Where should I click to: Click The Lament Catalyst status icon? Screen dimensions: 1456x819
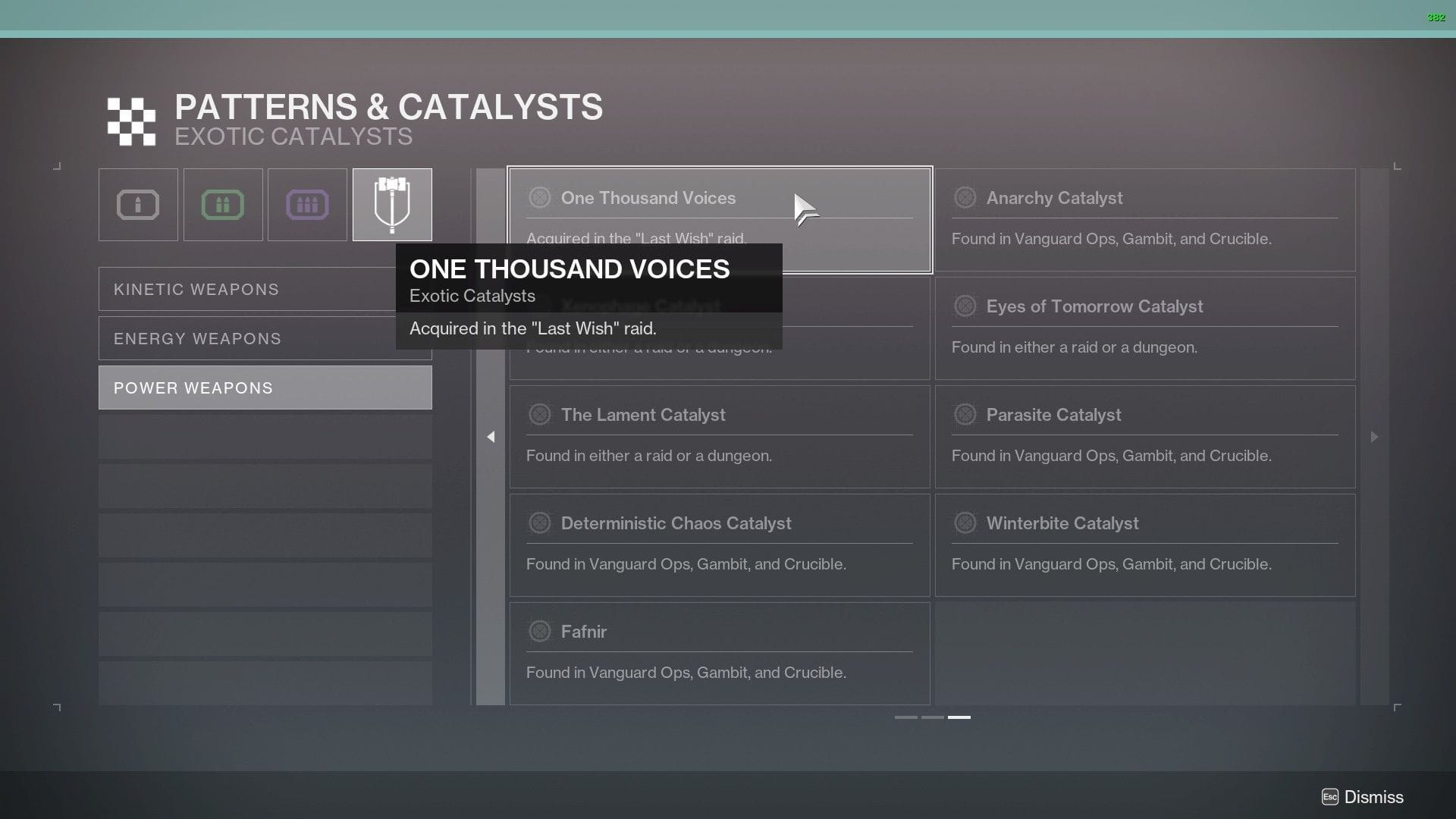539,415
